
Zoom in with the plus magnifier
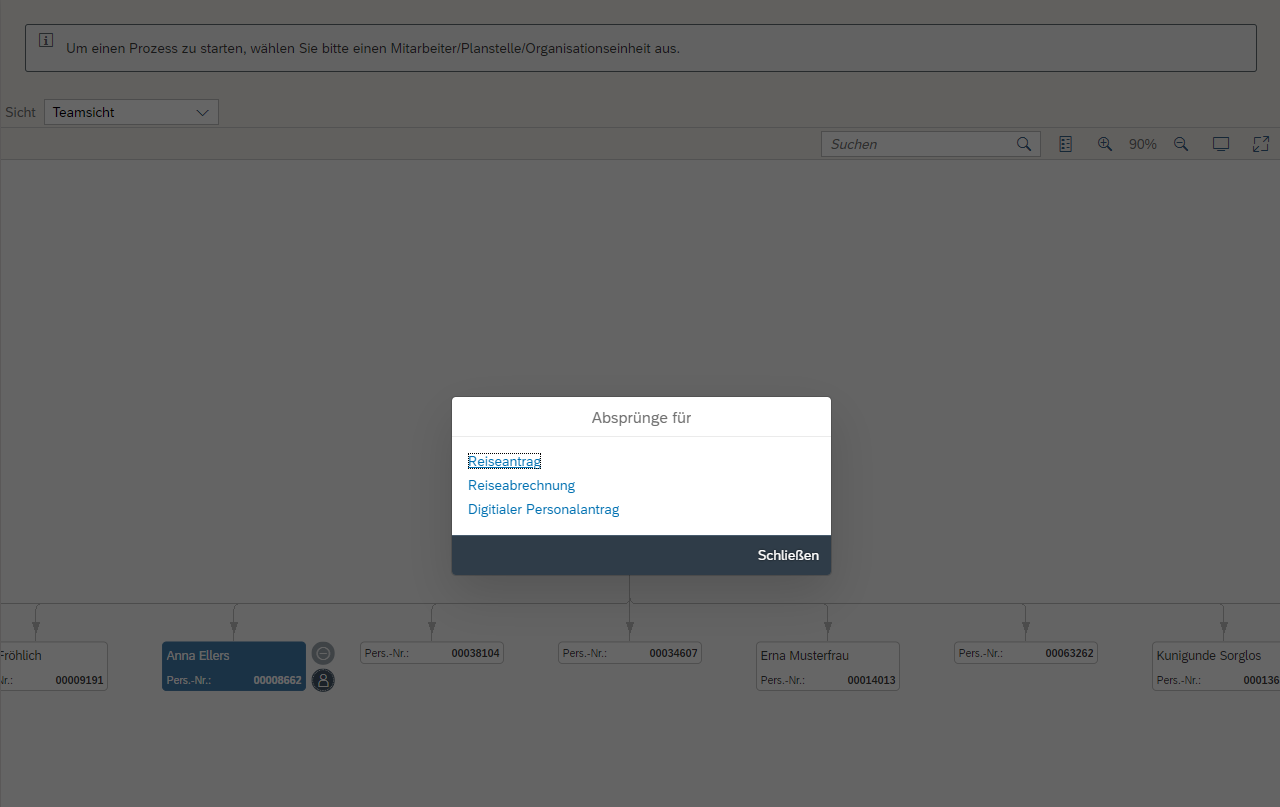[x=1105, y=144]
